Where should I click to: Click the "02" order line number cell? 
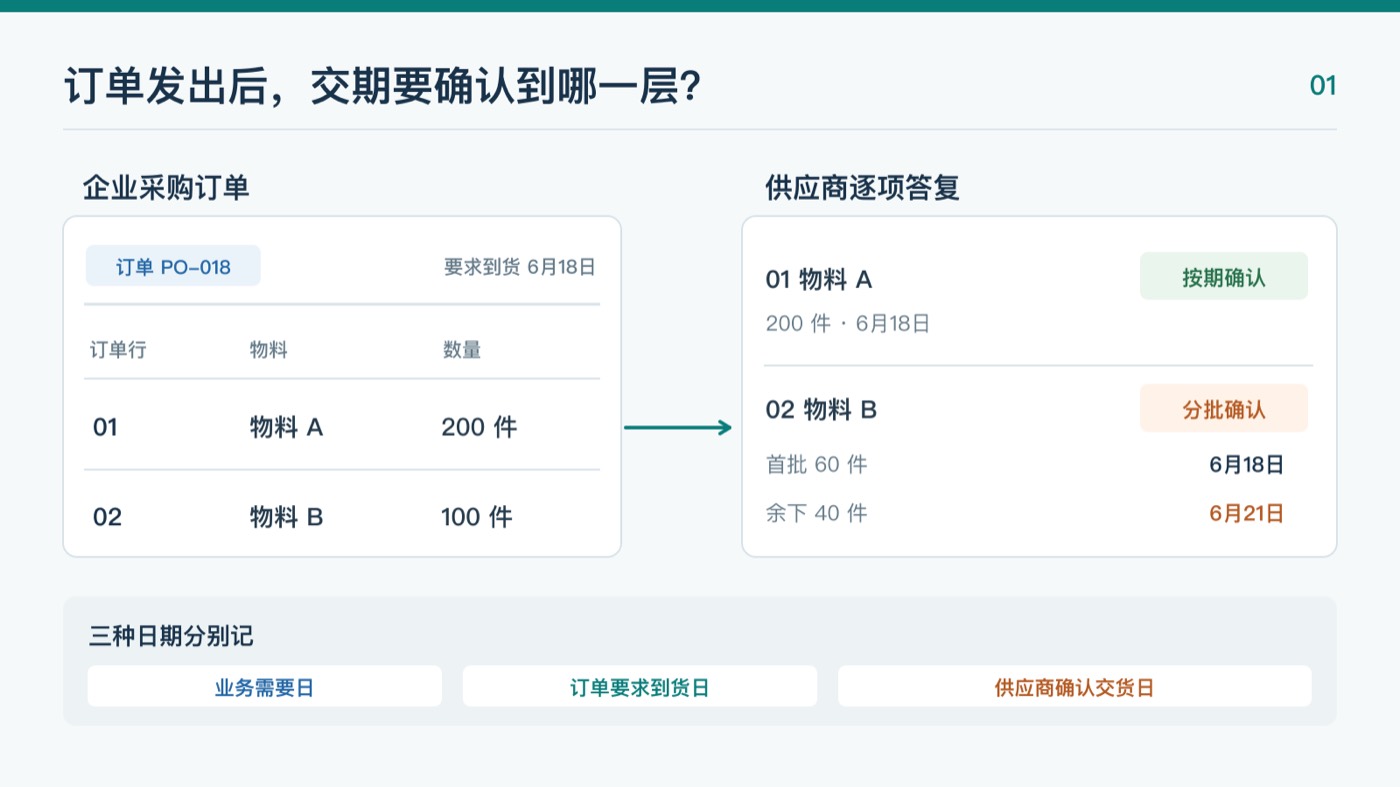tap(107, 517)
